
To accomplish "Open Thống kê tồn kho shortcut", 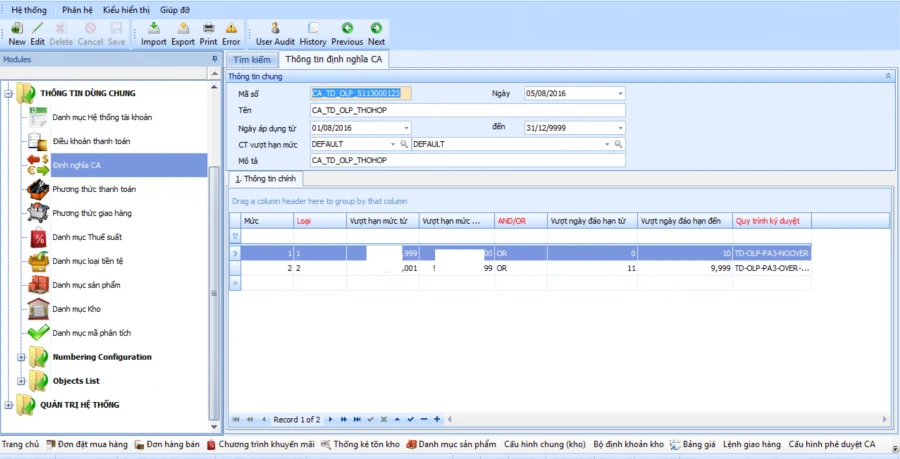I will tap(360, 445).
